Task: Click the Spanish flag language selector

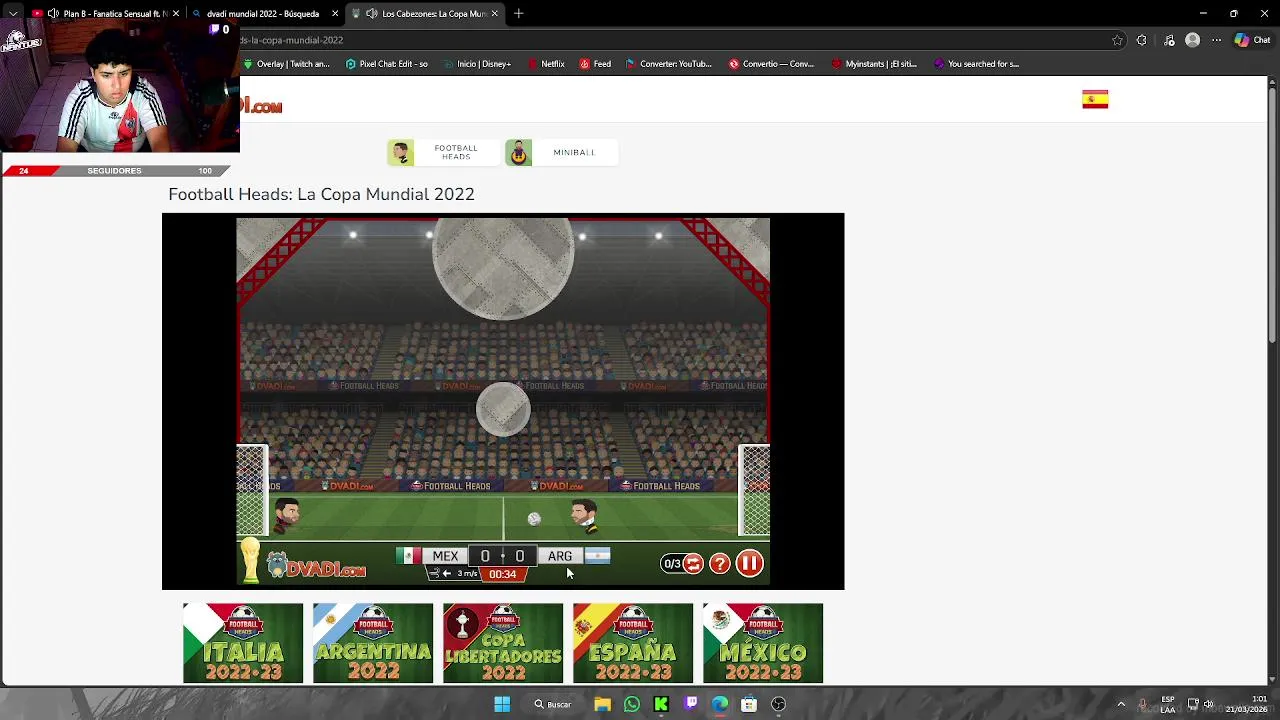Action: coord(1095,99)
